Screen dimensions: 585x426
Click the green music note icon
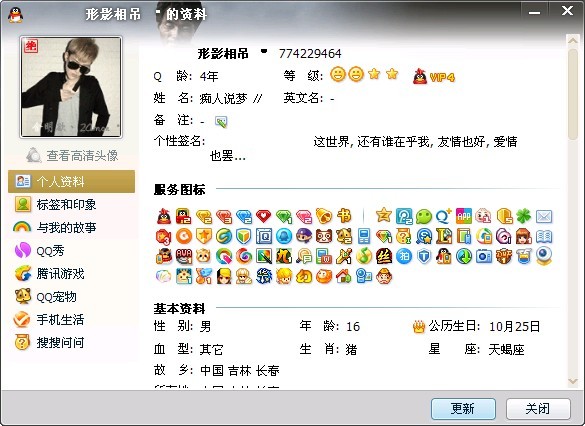click(x=364, y=256)
